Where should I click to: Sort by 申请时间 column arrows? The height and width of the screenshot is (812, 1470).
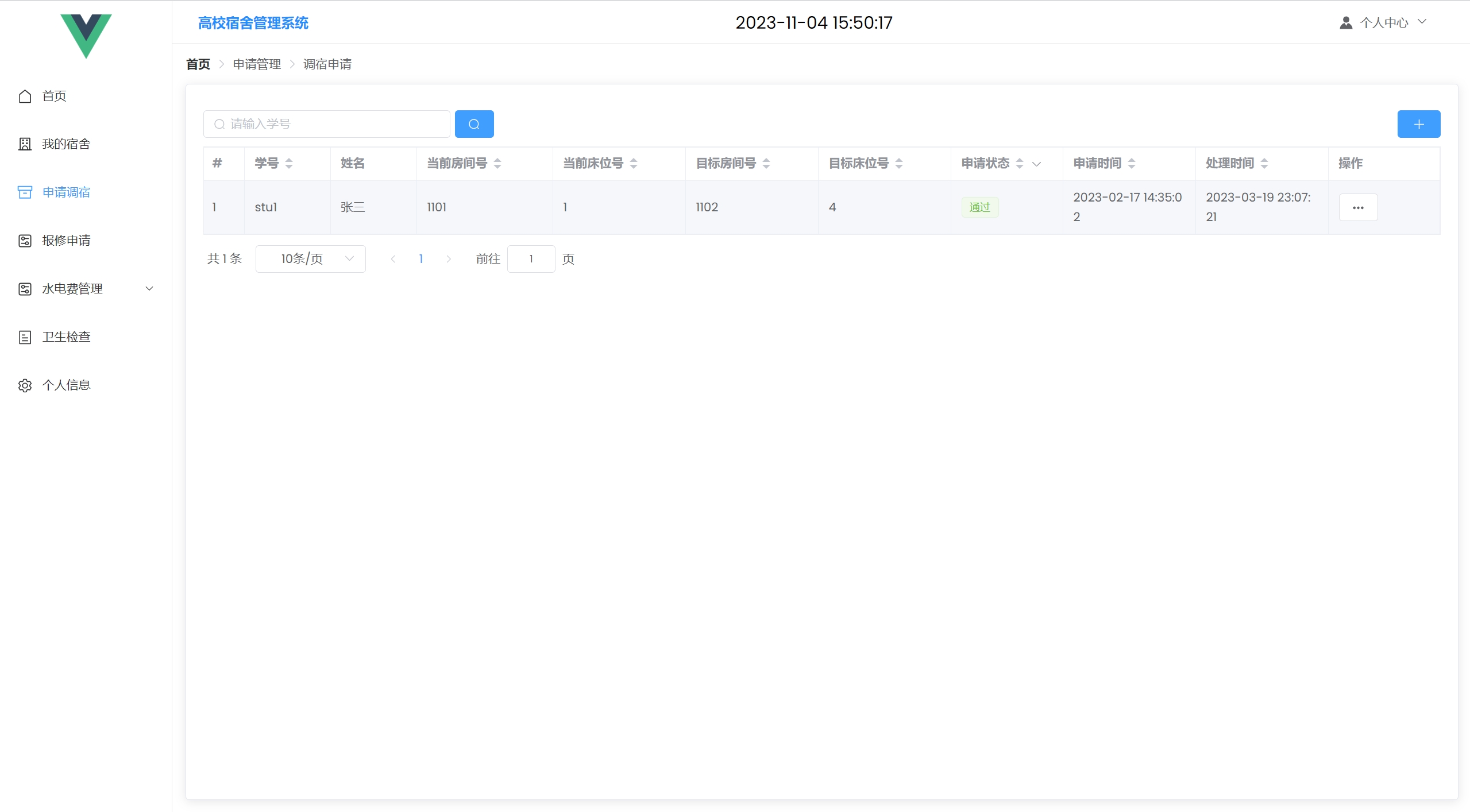[1132, 164]
